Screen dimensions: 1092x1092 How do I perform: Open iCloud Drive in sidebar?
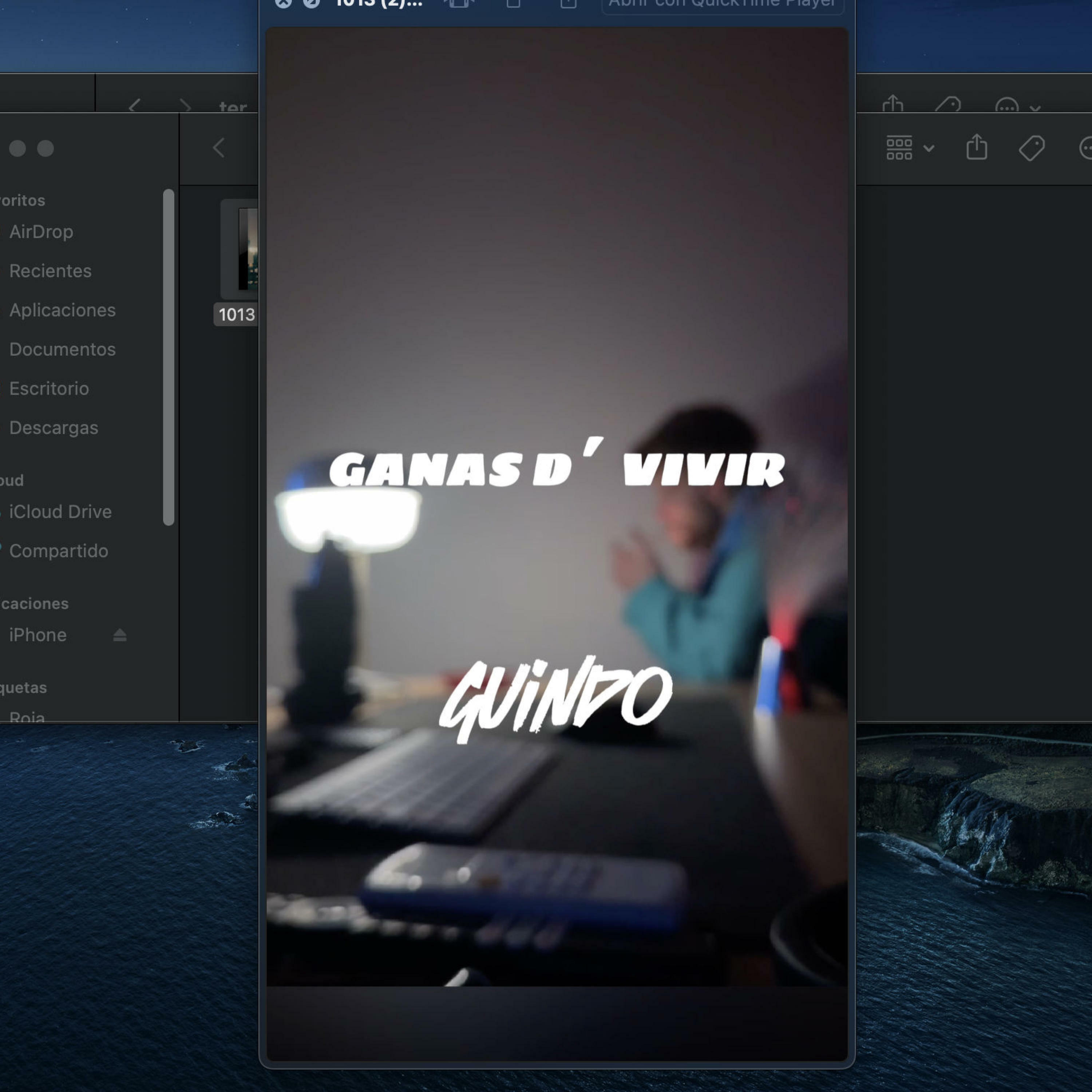pos(60,511)
